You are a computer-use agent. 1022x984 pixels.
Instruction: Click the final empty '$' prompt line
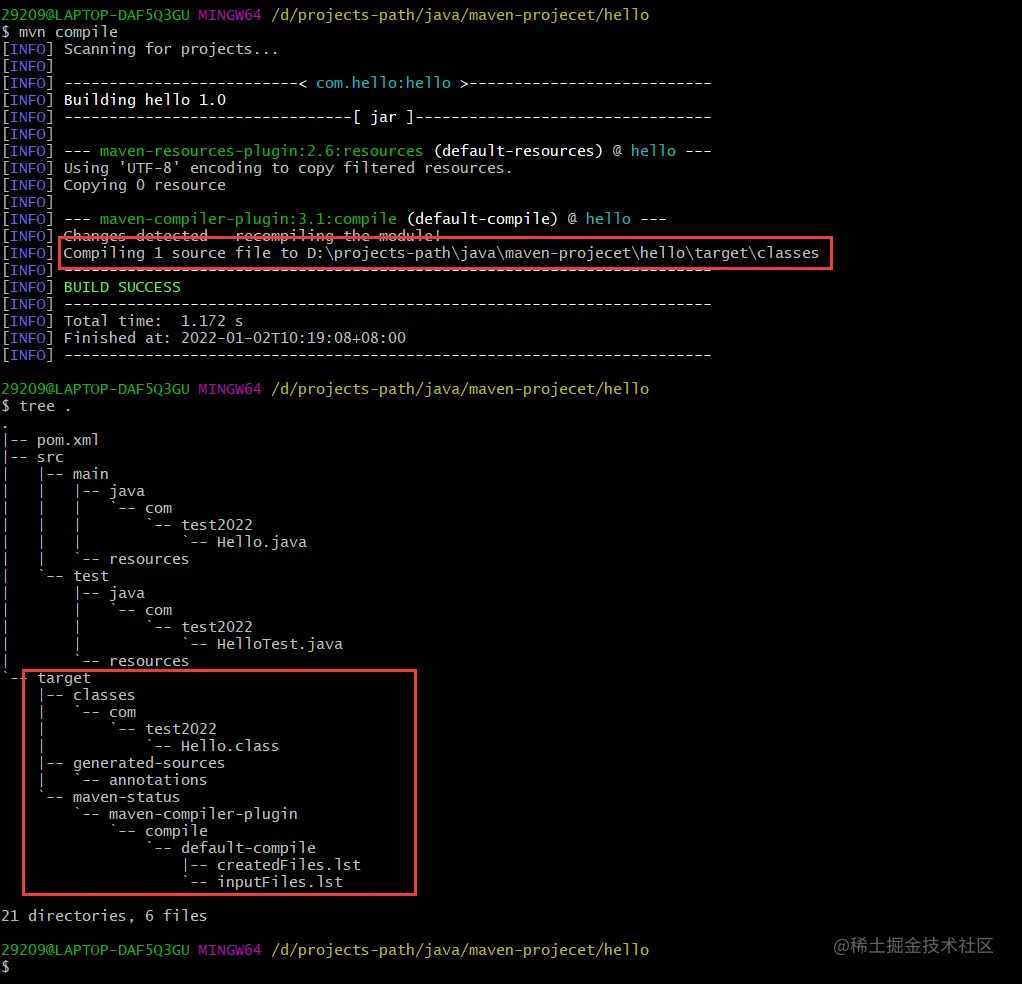[x=6, y=967]
